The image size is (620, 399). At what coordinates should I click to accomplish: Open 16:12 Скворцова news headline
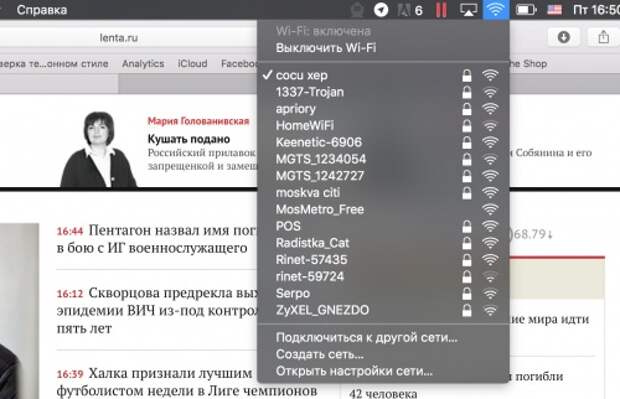point(157,310)
